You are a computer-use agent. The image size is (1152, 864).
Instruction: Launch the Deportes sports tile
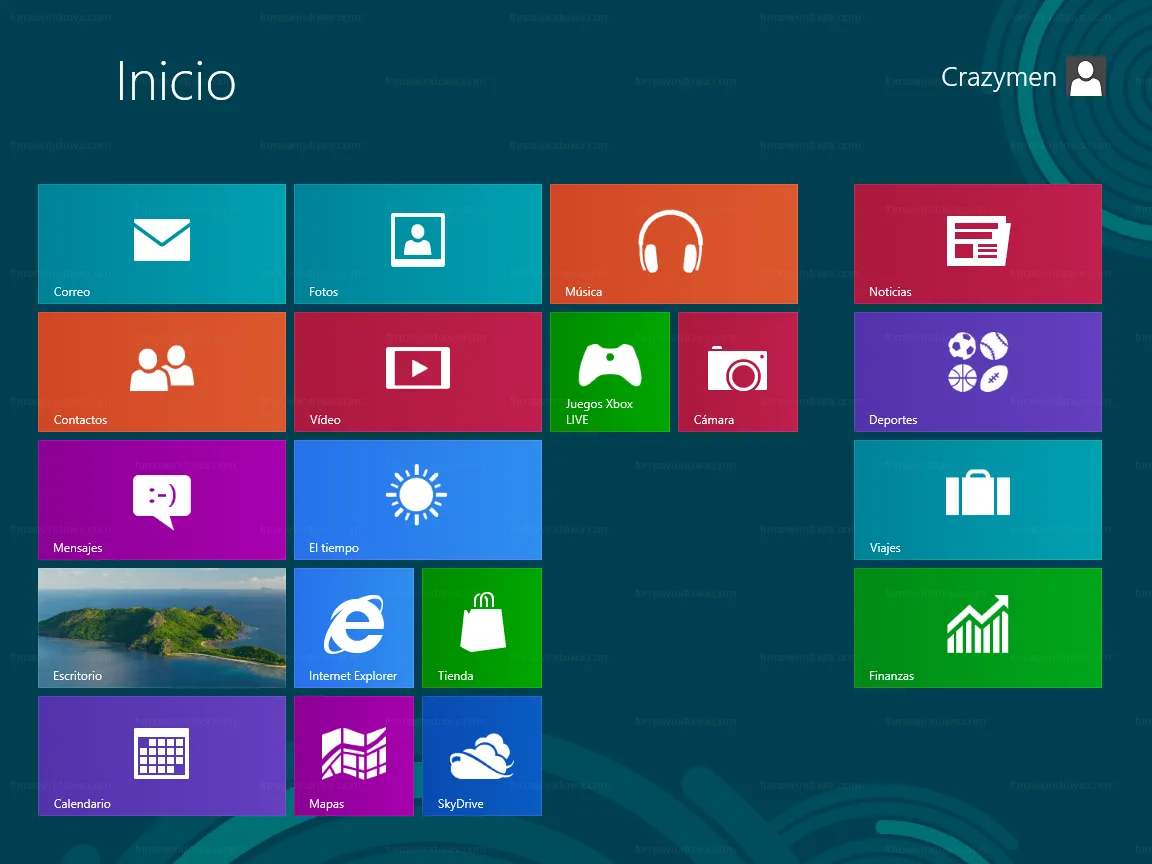tap(977, 372)
